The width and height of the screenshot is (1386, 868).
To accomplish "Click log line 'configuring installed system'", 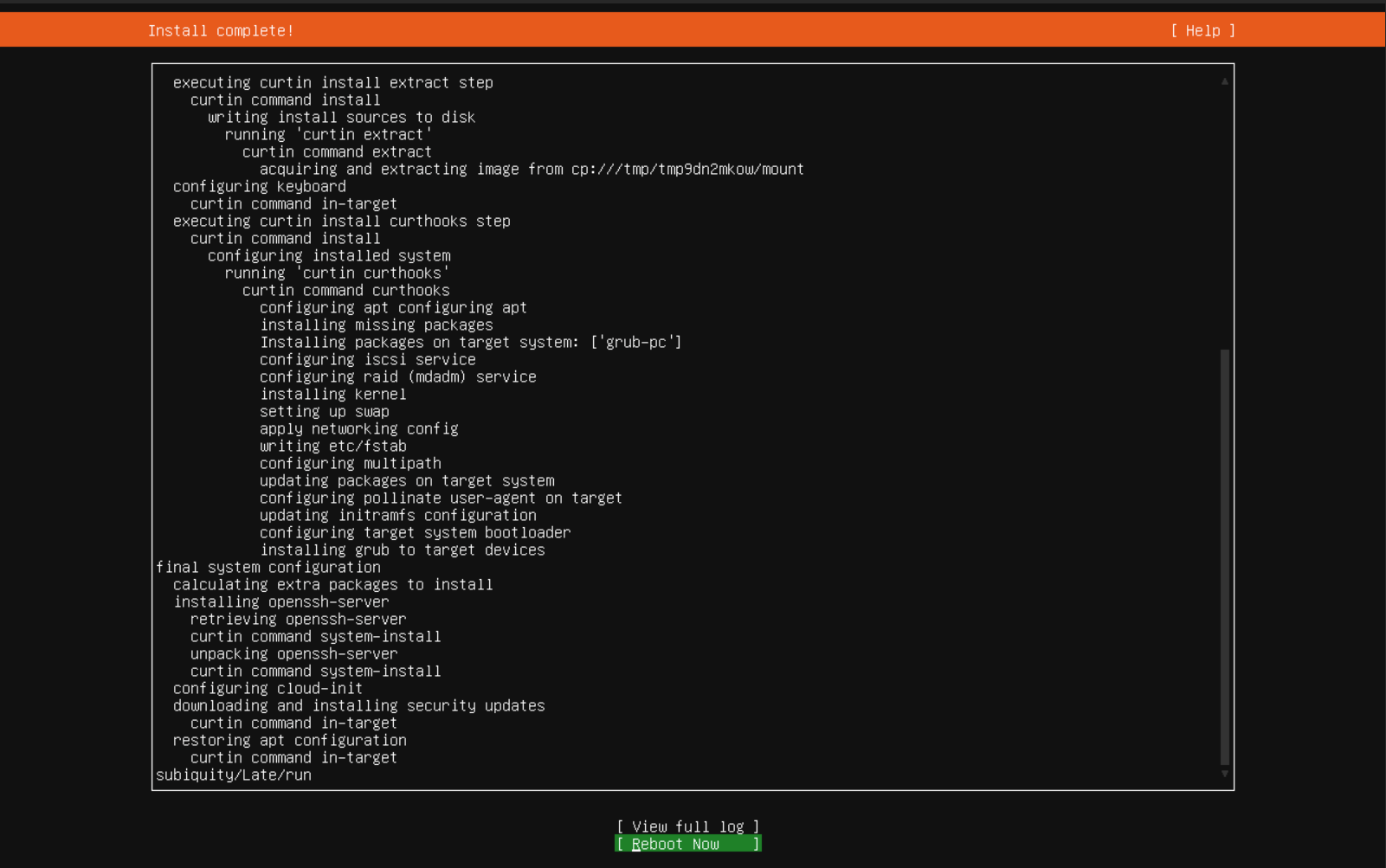I will coord(329,255).
